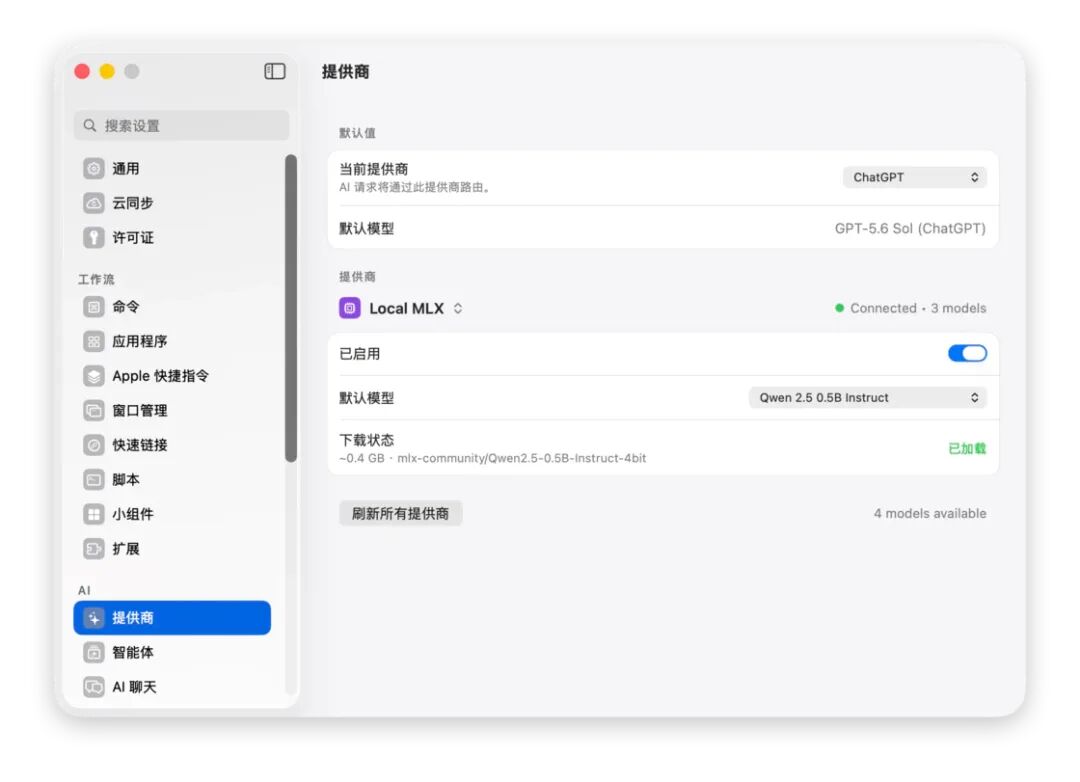Click the 应用程序 grid icon
The height and width of the screenshot is (782, 1080).
(x=94, y=341)
